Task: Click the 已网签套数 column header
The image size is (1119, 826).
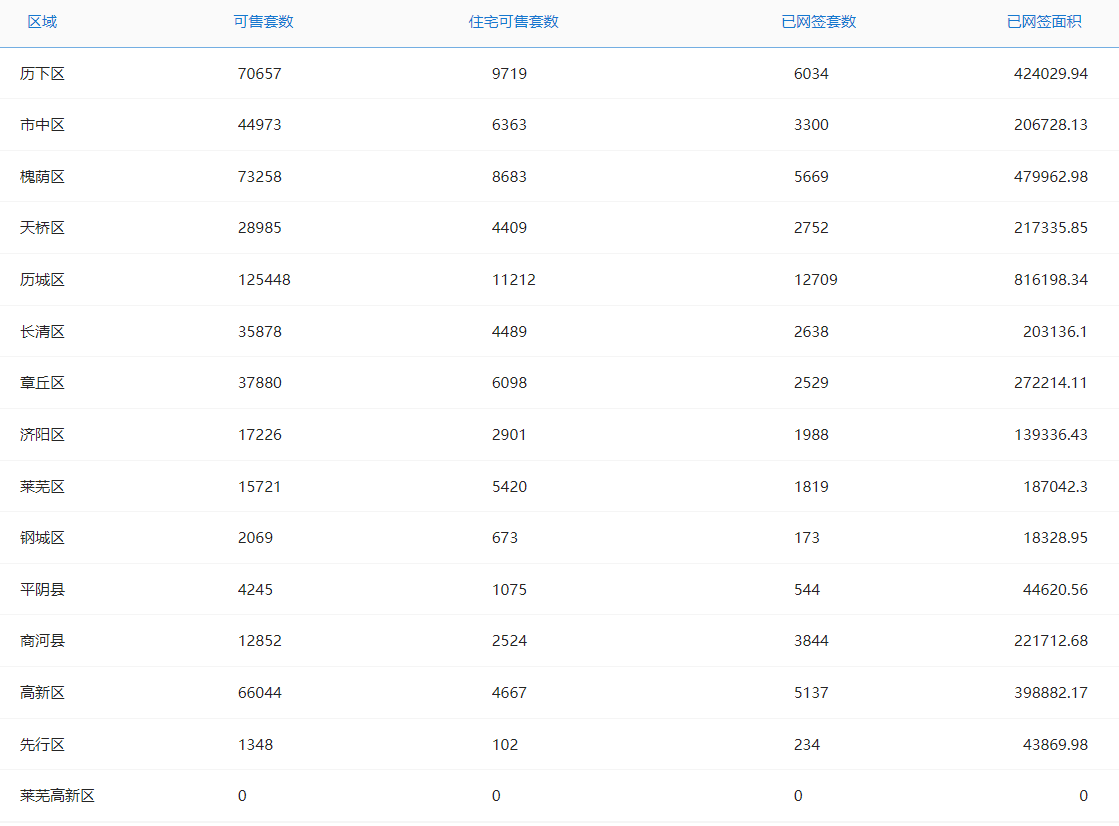Action: point(819,22)
